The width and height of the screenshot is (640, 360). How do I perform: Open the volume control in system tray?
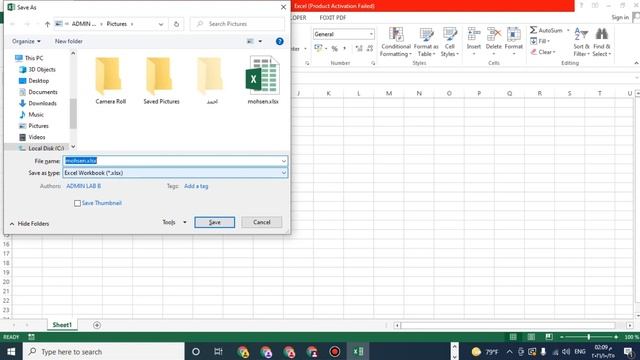[x=566, y=351]
